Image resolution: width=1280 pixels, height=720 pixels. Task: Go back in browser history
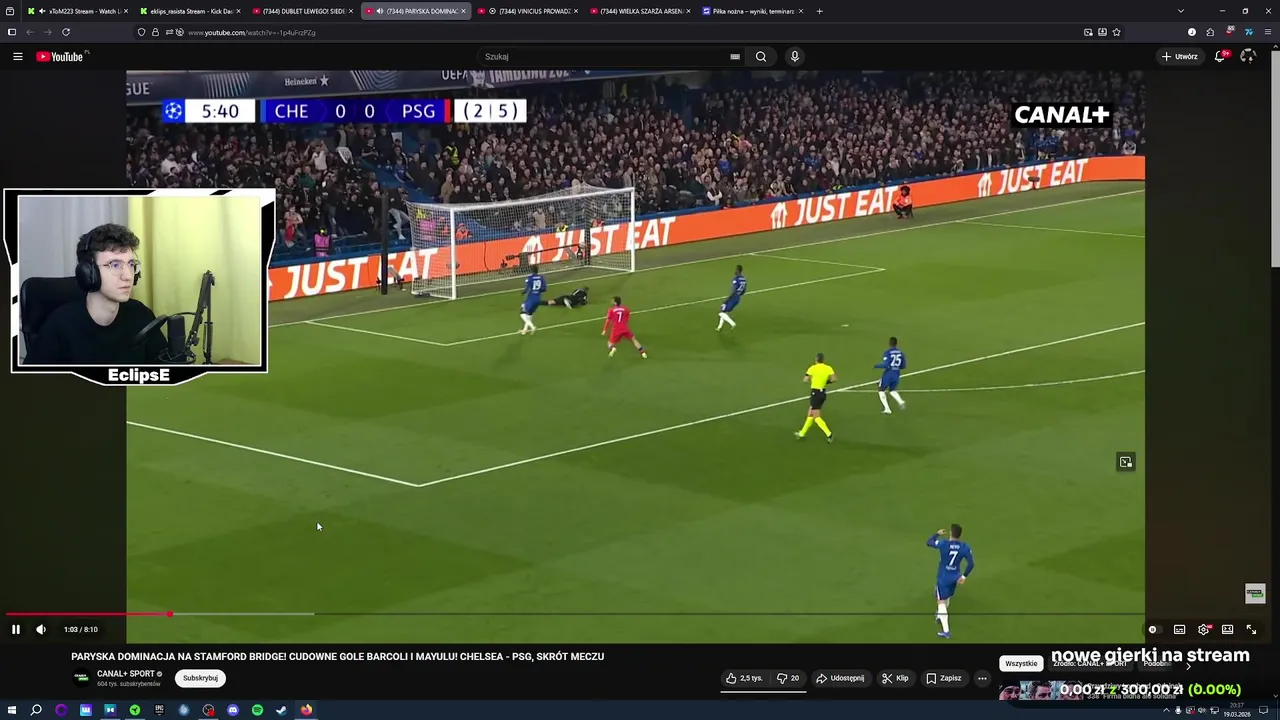point(30,32)
